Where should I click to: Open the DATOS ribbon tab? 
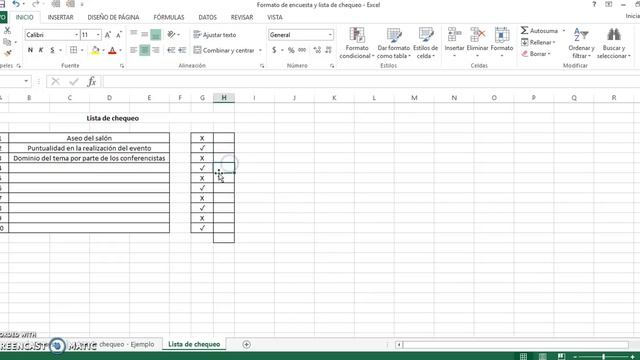(x=207, y=17)
